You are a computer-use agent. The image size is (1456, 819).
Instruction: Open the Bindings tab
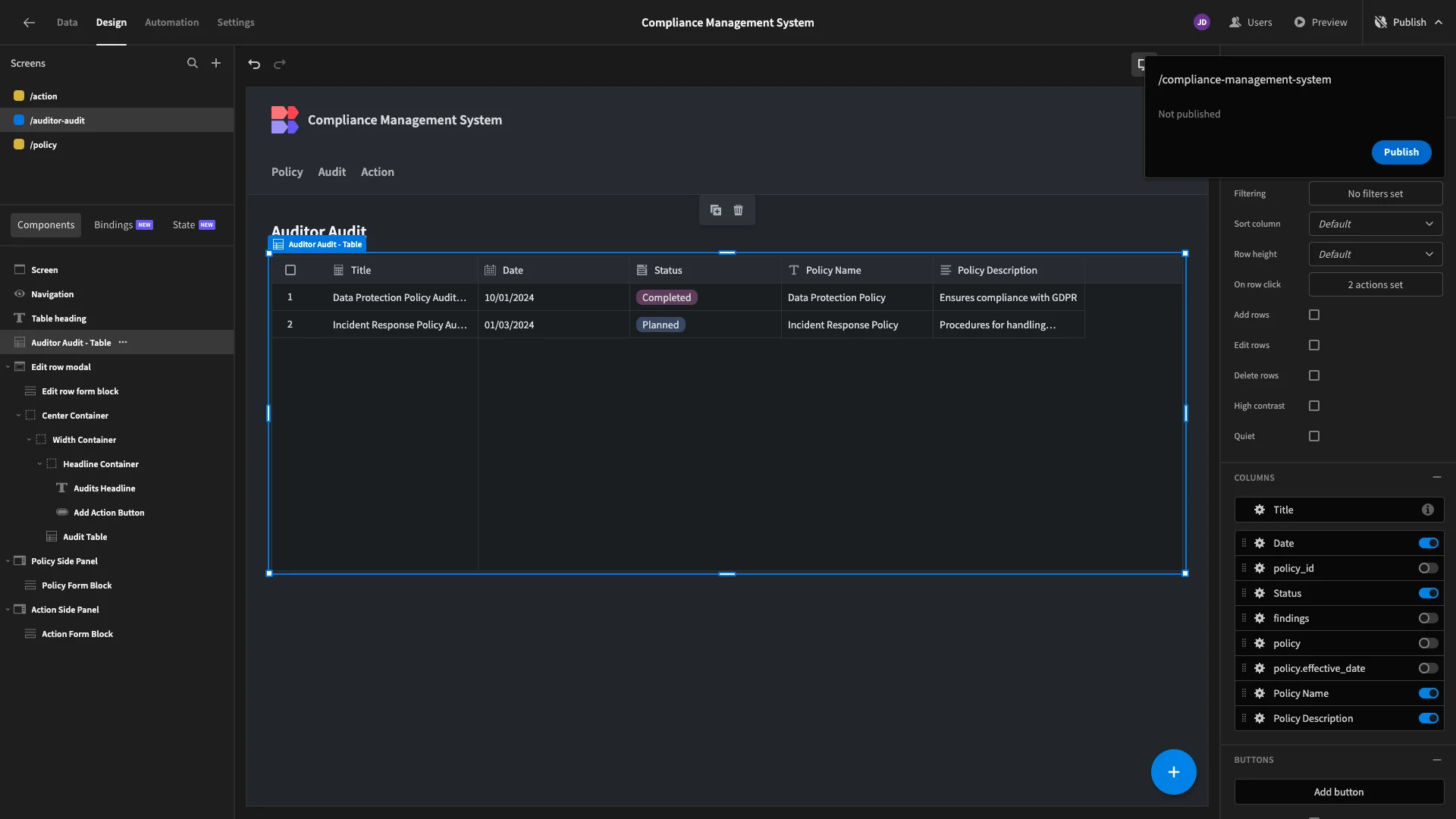124,225
